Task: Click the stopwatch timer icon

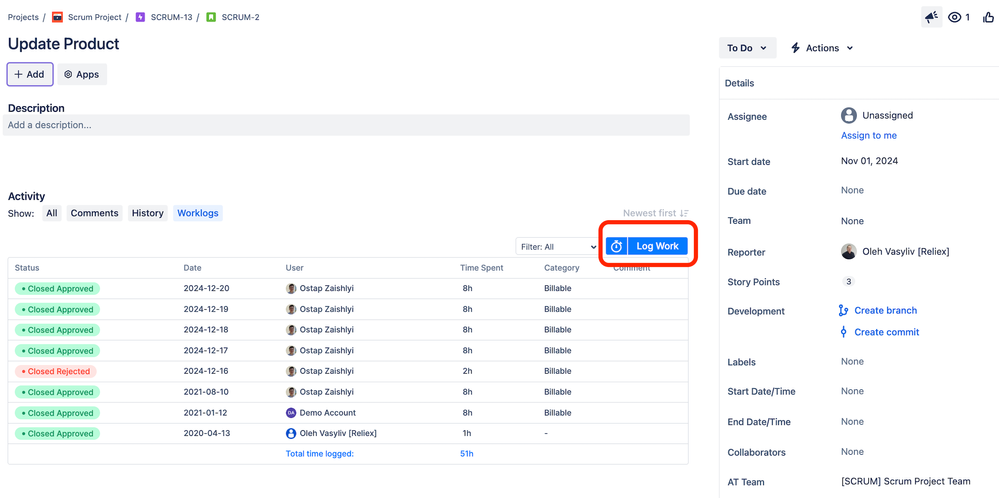Action: click(x=616, y=246)
